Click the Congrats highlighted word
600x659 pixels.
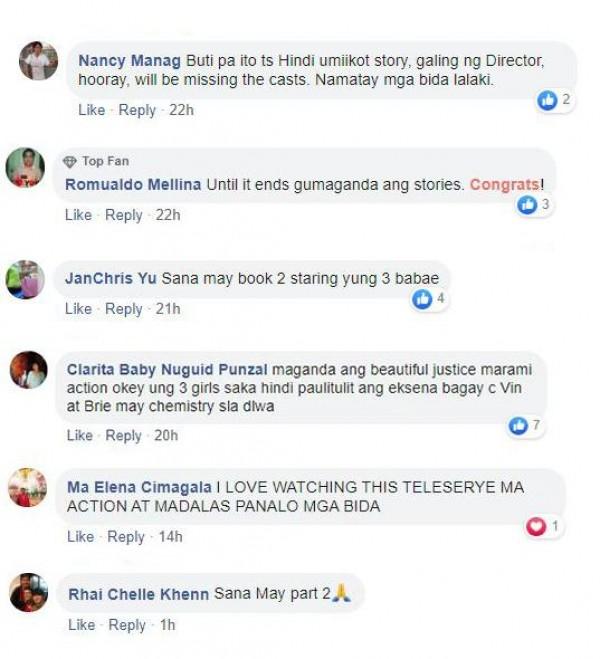504,185
